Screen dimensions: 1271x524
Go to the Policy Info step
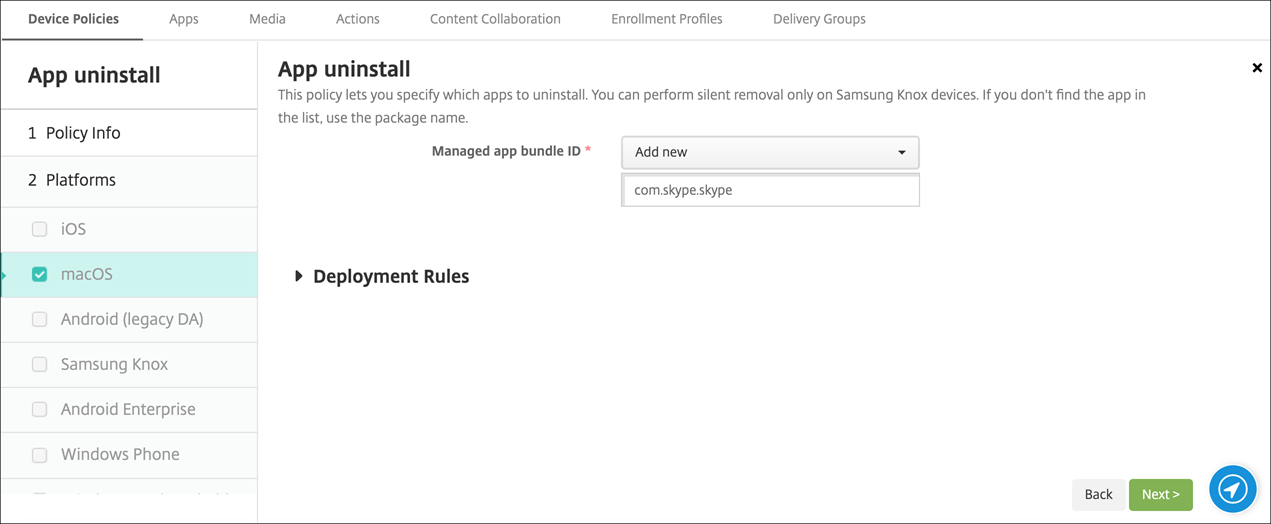tap(83, 133)
